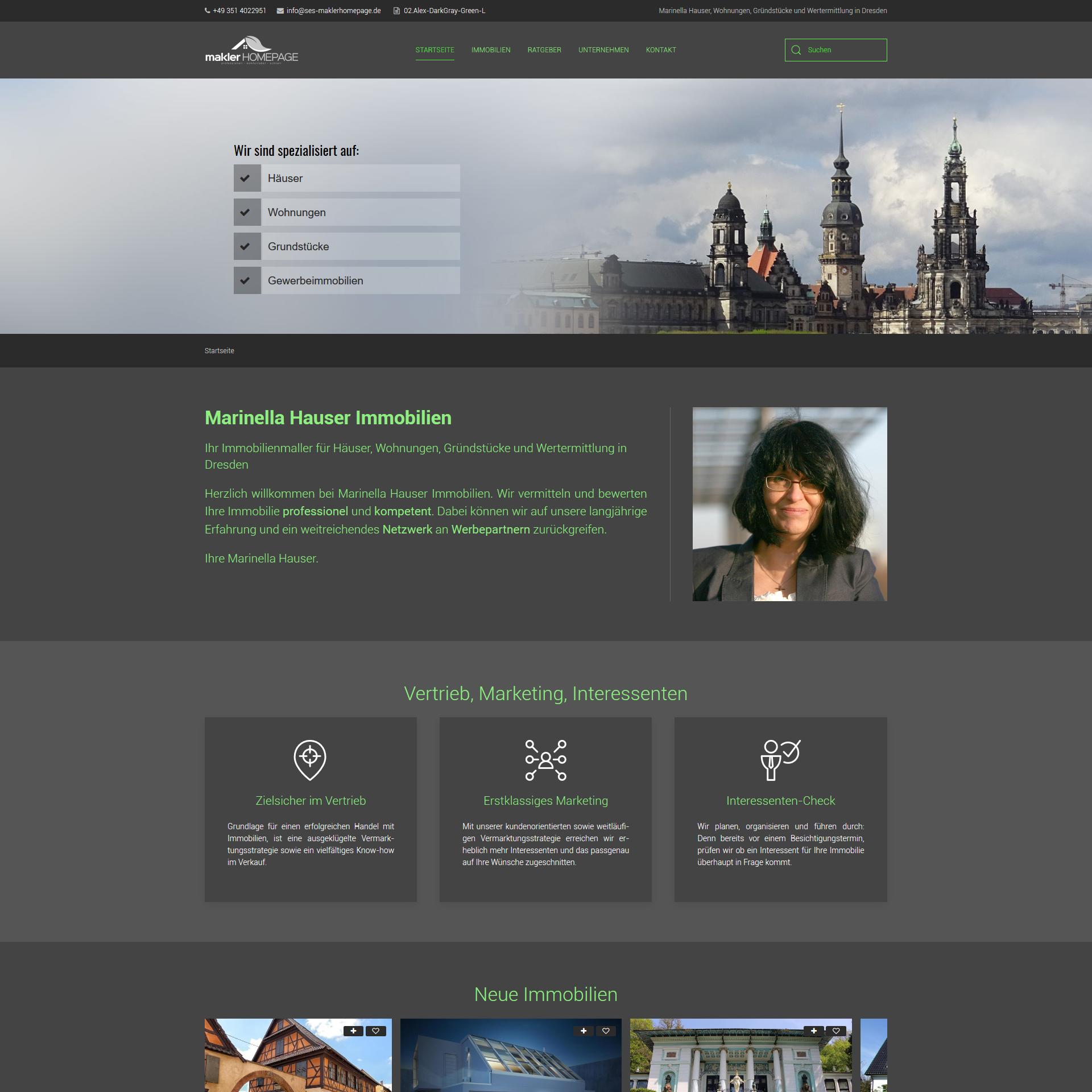The image size is (1092, 1092).
Task: Click the phone icon in top bar
Action: 207,11
